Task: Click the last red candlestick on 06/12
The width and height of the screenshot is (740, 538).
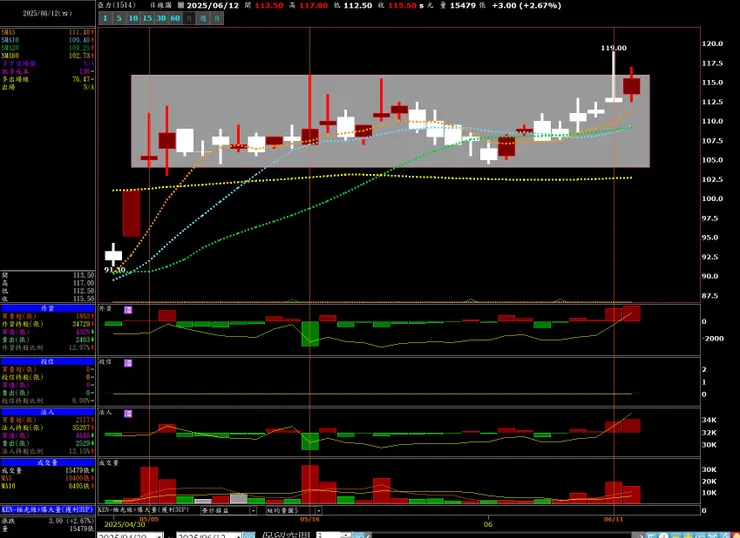Action: click(x=631, y=86)
